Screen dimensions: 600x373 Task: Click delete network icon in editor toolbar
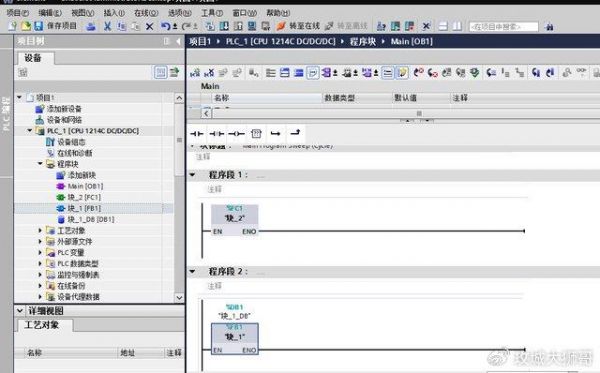pos(209,72)
